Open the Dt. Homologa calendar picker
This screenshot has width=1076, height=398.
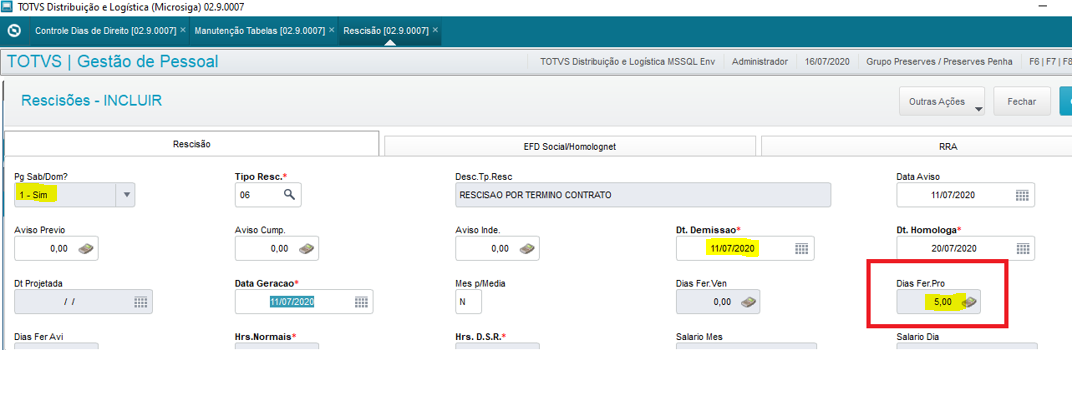1022,248
